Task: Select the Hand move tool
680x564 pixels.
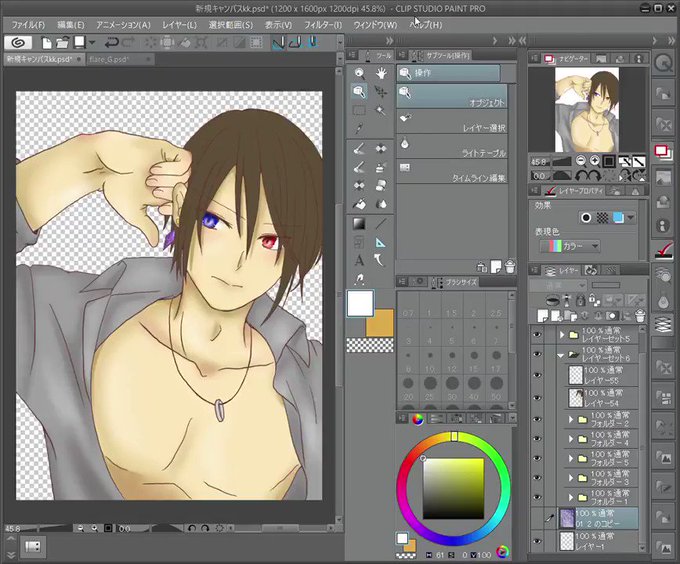Action: (x=381, y=73)
